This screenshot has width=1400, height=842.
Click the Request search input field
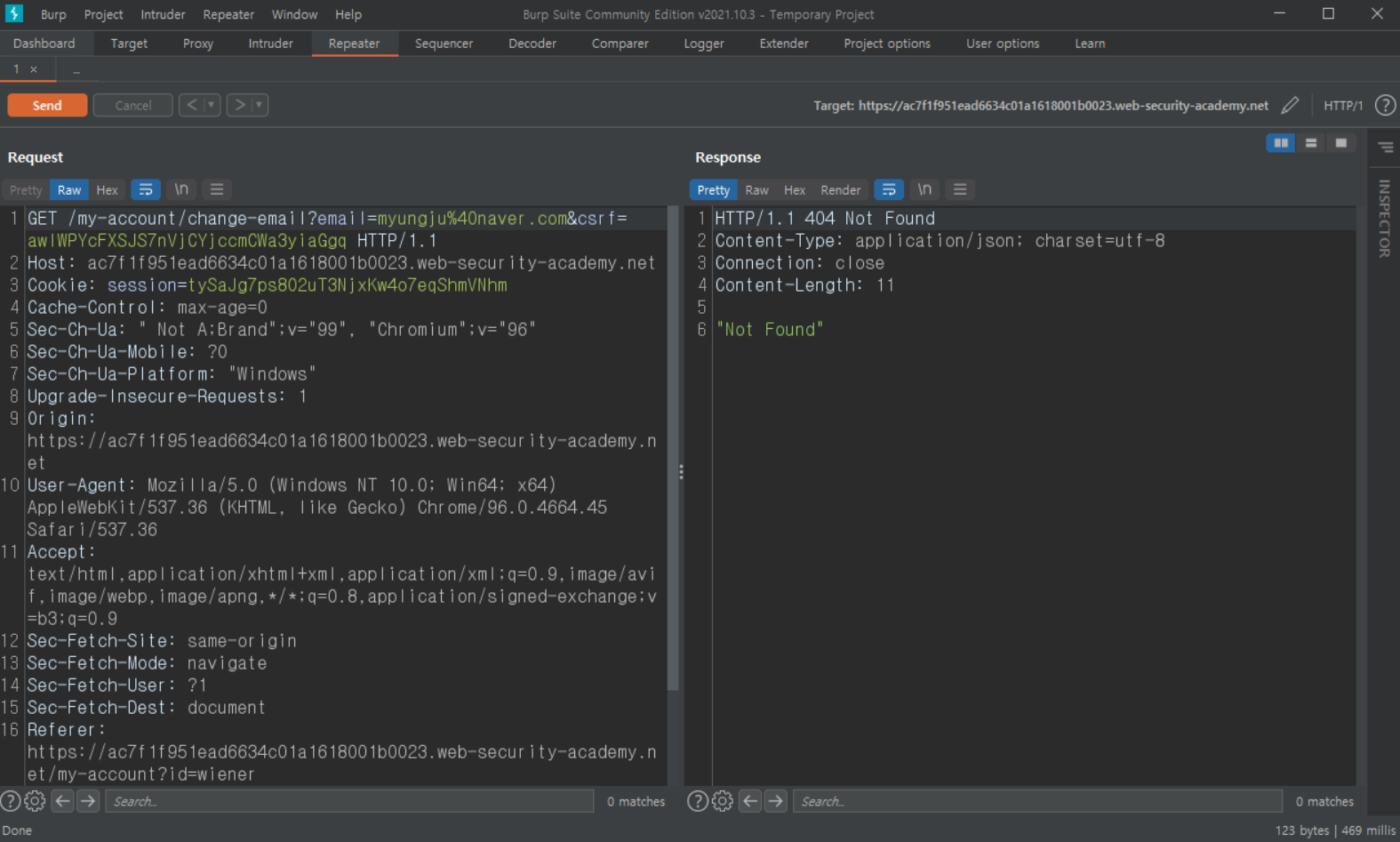[x=349, y=801]
